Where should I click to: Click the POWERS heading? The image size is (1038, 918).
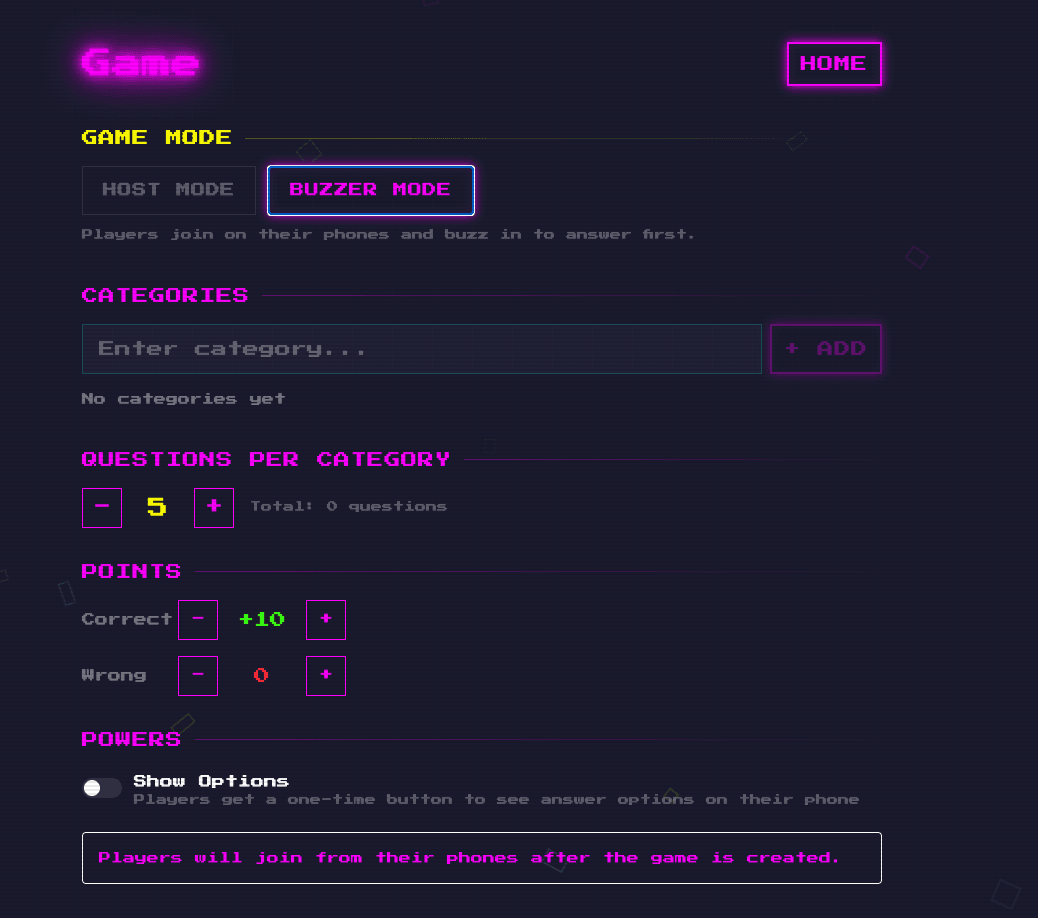tap(131, 739)
